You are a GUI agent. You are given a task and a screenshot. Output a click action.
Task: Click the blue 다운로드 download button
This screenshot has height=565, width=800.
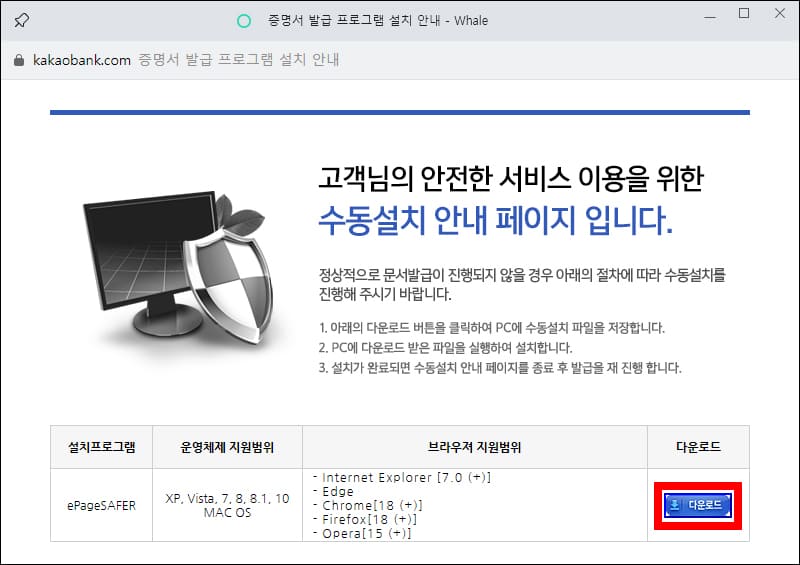coord(697,505)
